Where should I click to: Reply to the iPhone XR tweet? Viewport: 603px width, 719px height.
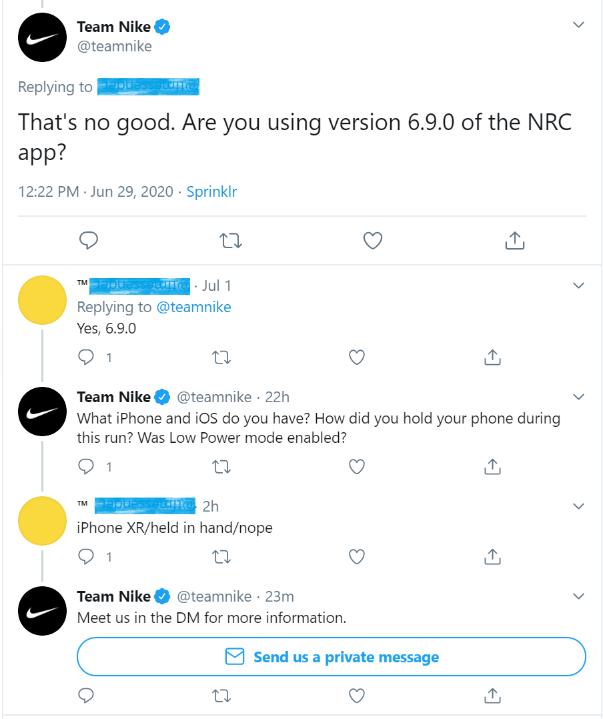(x=86, y=556)
